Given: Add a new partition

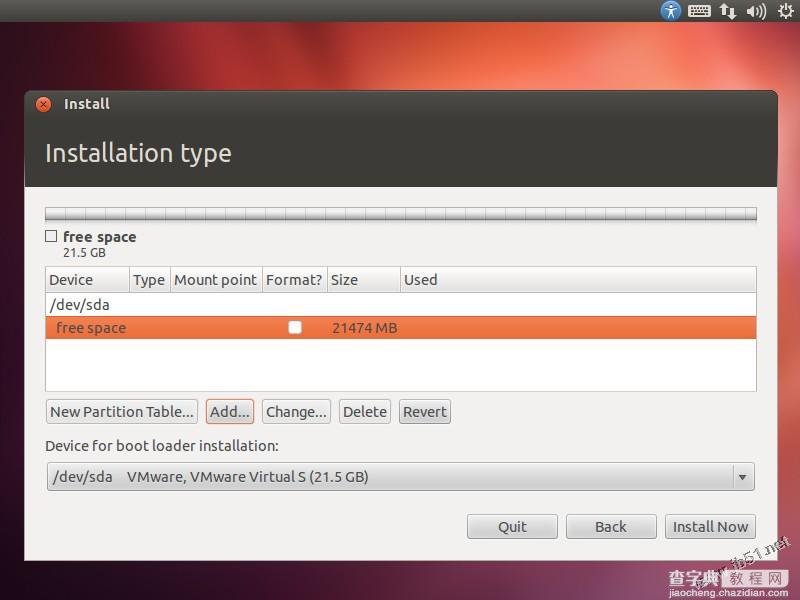Looking at the screenshot, I should tap(230, 412).
